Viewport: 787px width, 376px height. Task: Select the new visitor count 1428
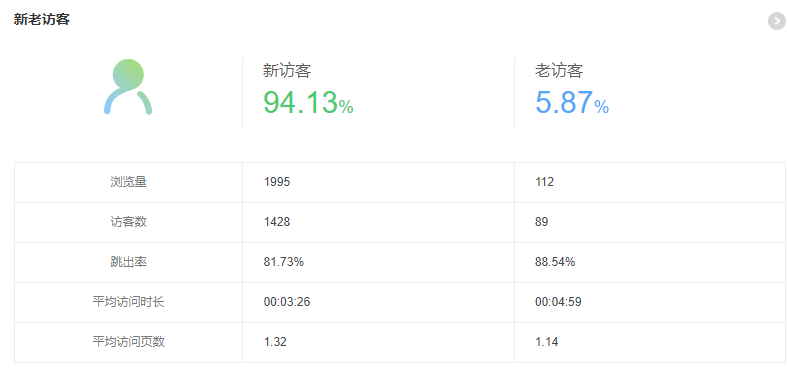277,222
